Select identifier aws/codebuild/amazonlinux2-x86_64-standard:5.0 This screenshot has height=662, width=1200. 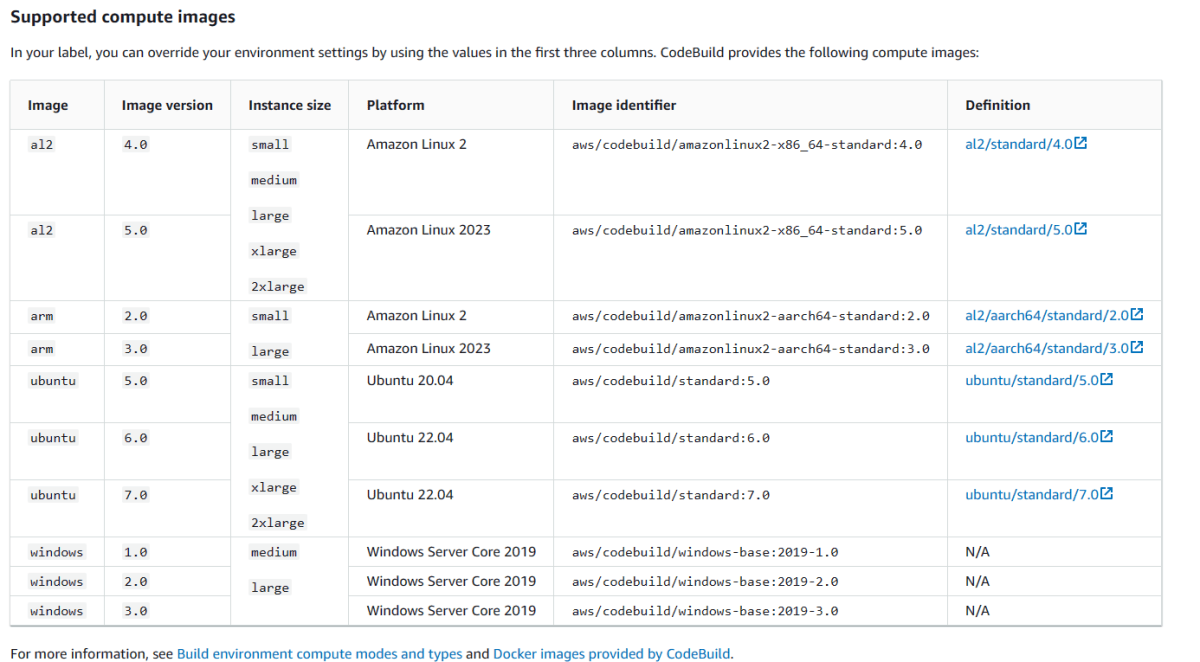(x=747, y=230)
